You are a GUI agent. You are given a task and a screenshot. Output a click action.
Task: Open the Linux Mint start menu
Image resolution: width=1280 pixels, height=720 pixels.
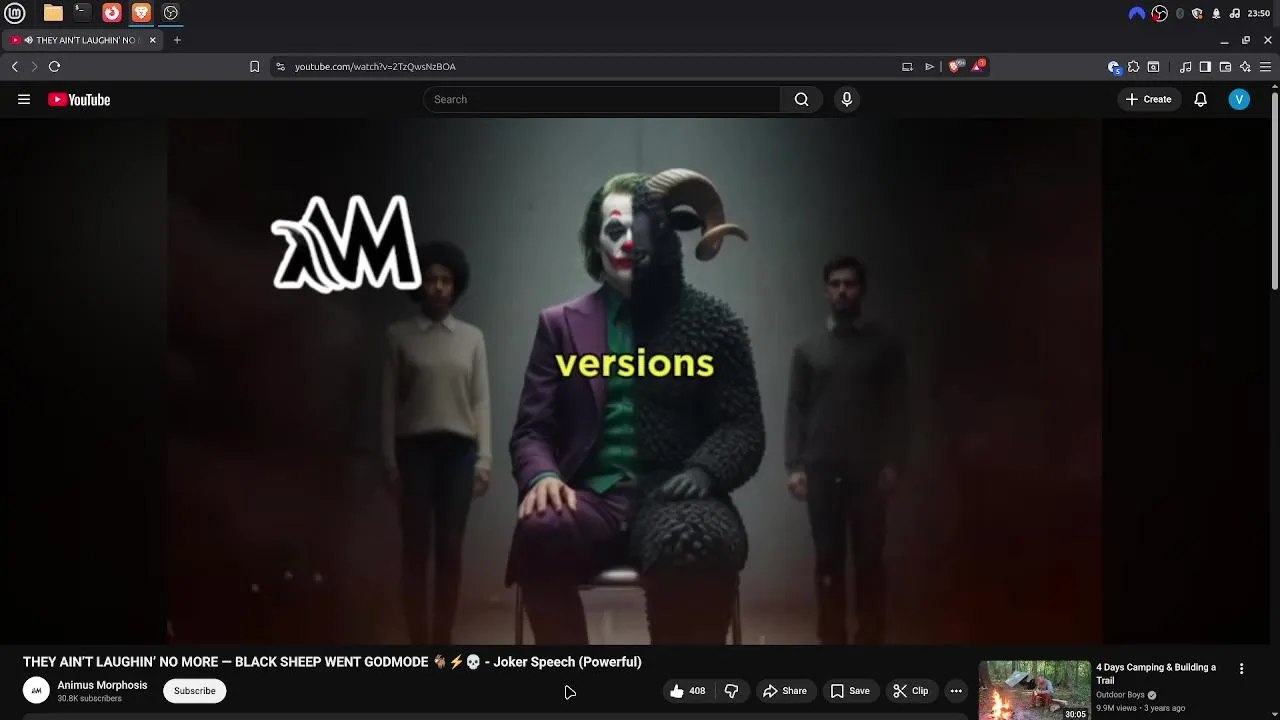click(14, 13)
